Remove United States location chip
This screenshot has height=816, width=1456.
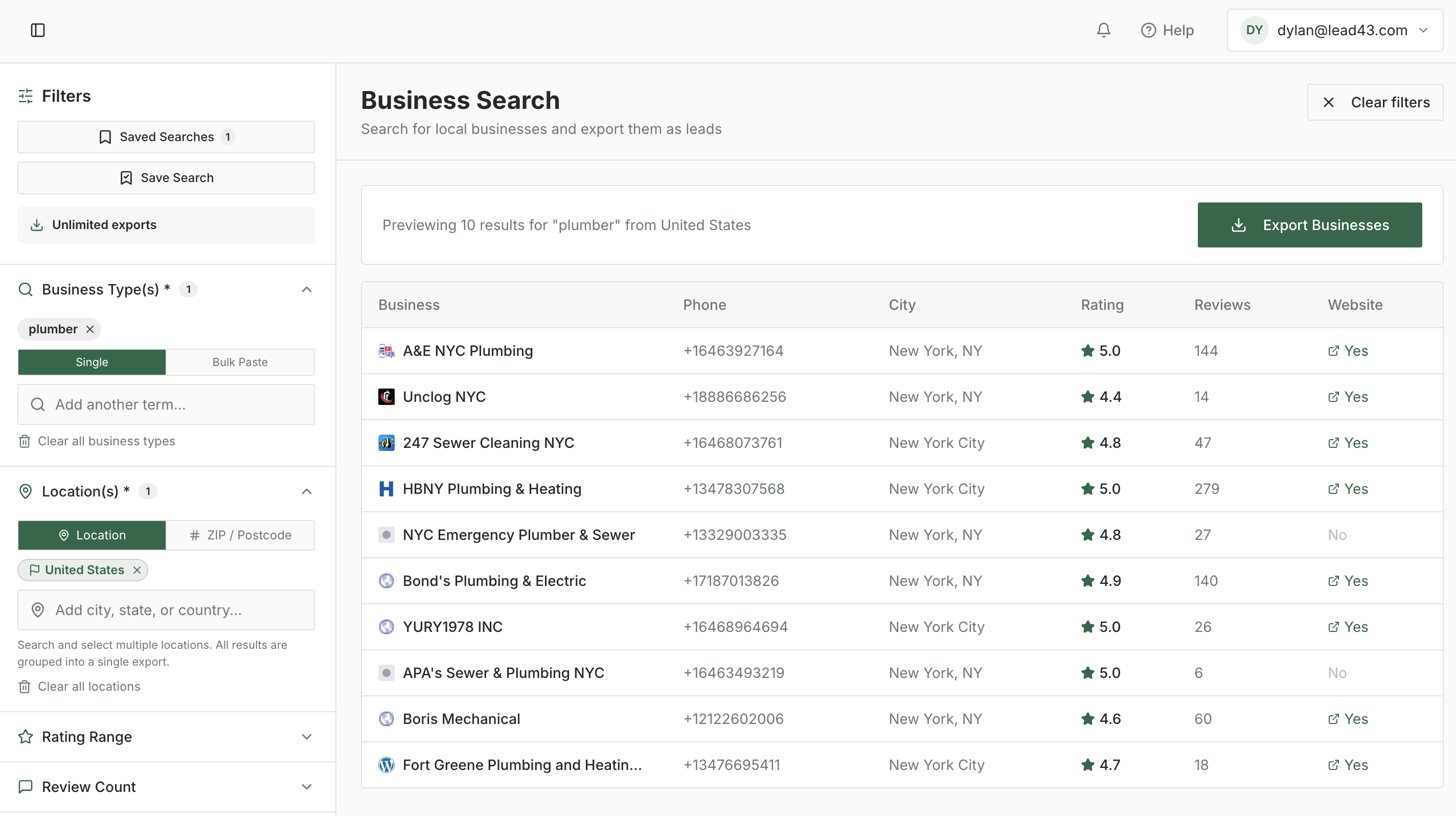tap(137, 570)
